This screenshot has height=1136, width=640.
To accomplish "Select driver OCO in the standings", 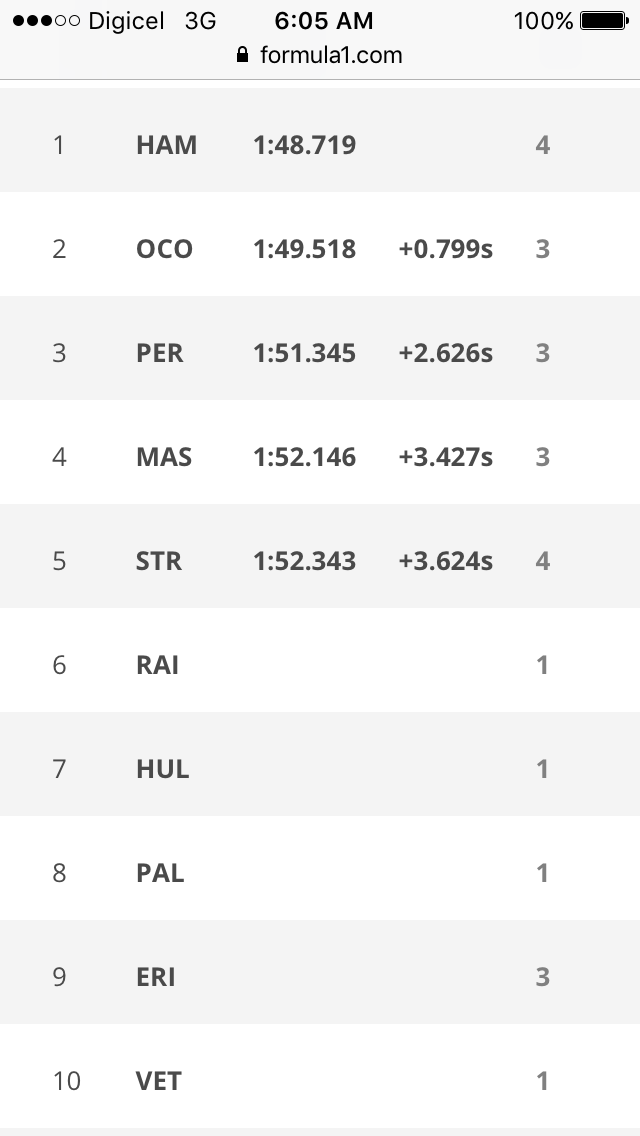I will 164,249.
